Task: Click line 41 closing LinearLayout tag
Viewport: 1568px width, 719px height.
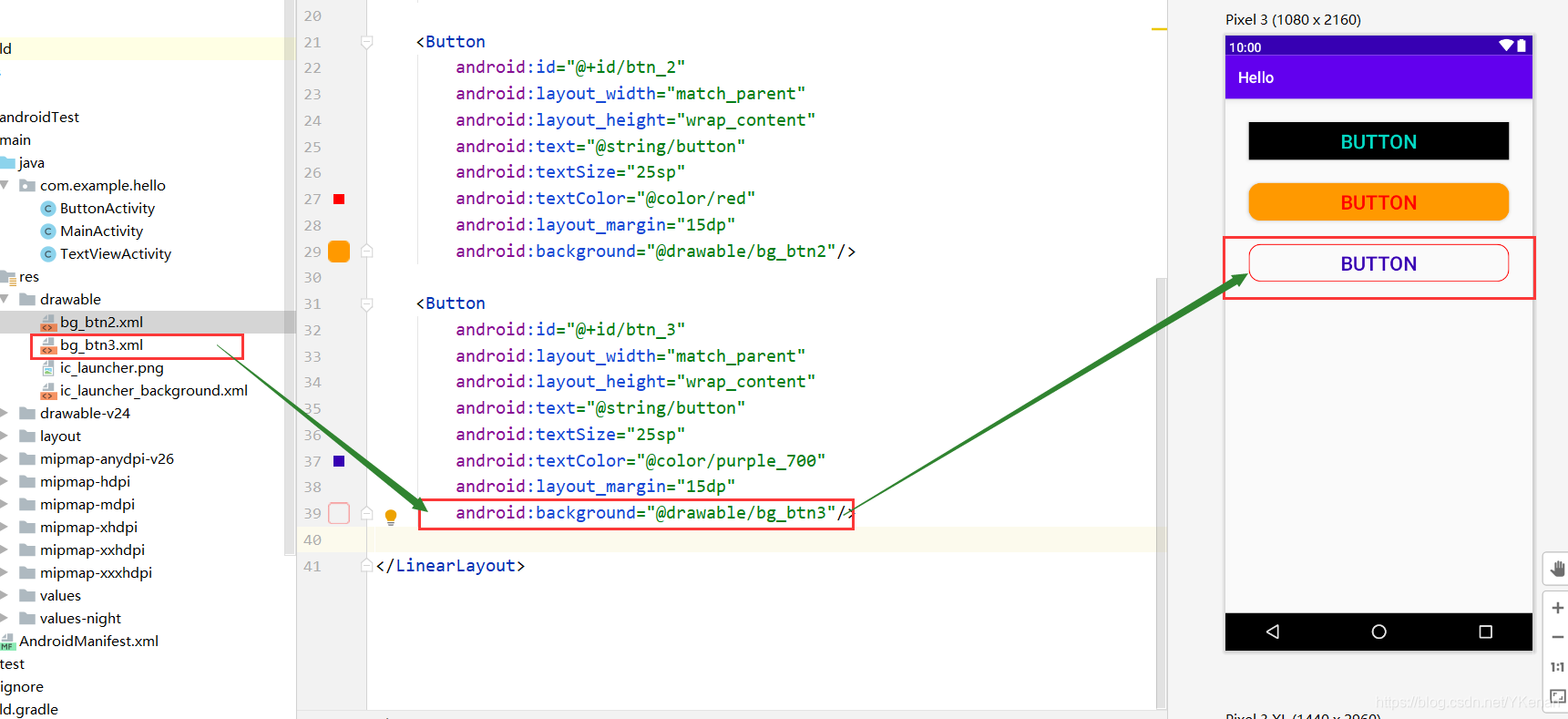Action: 450,566
